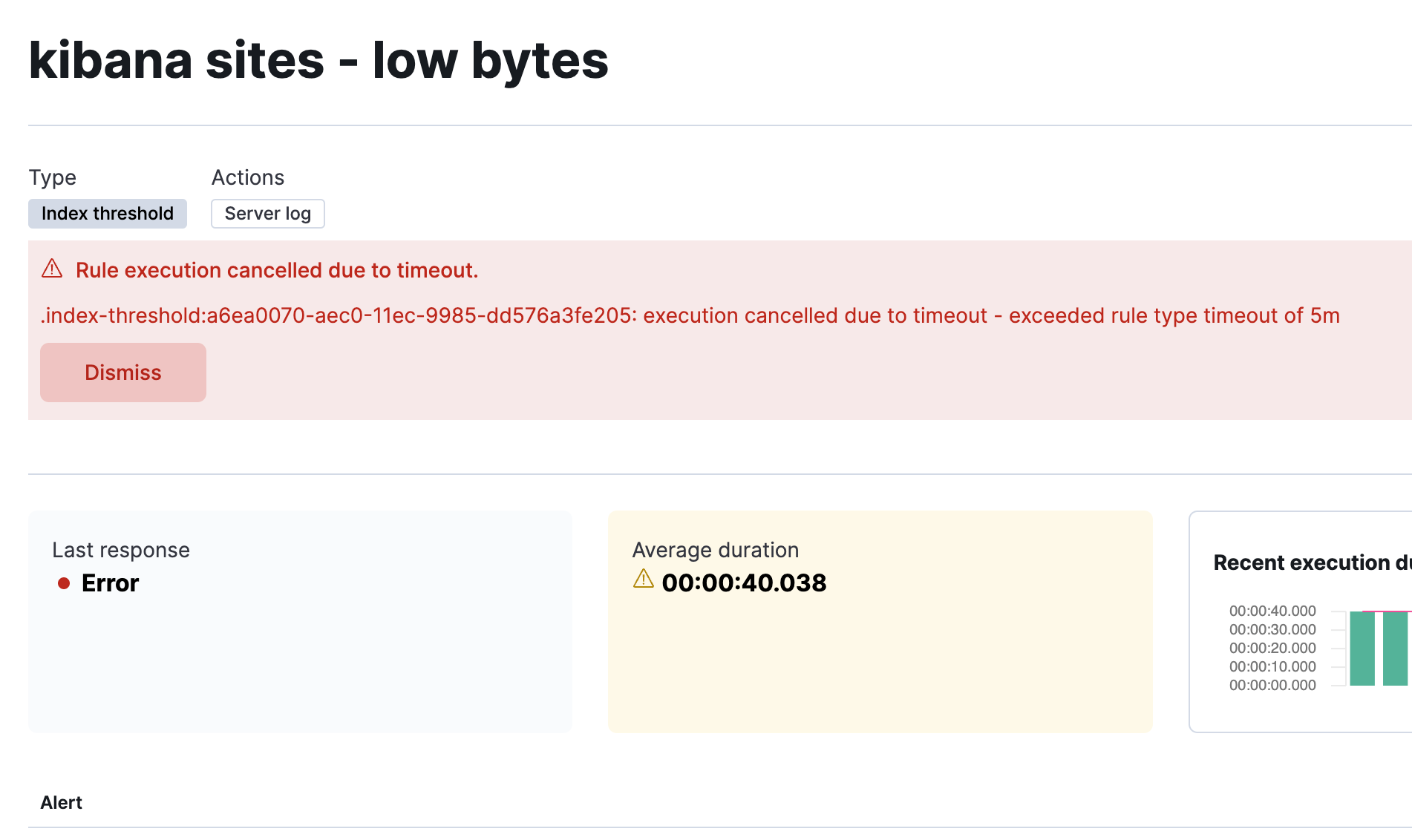Click the Server log action badge

pos(267,214)
